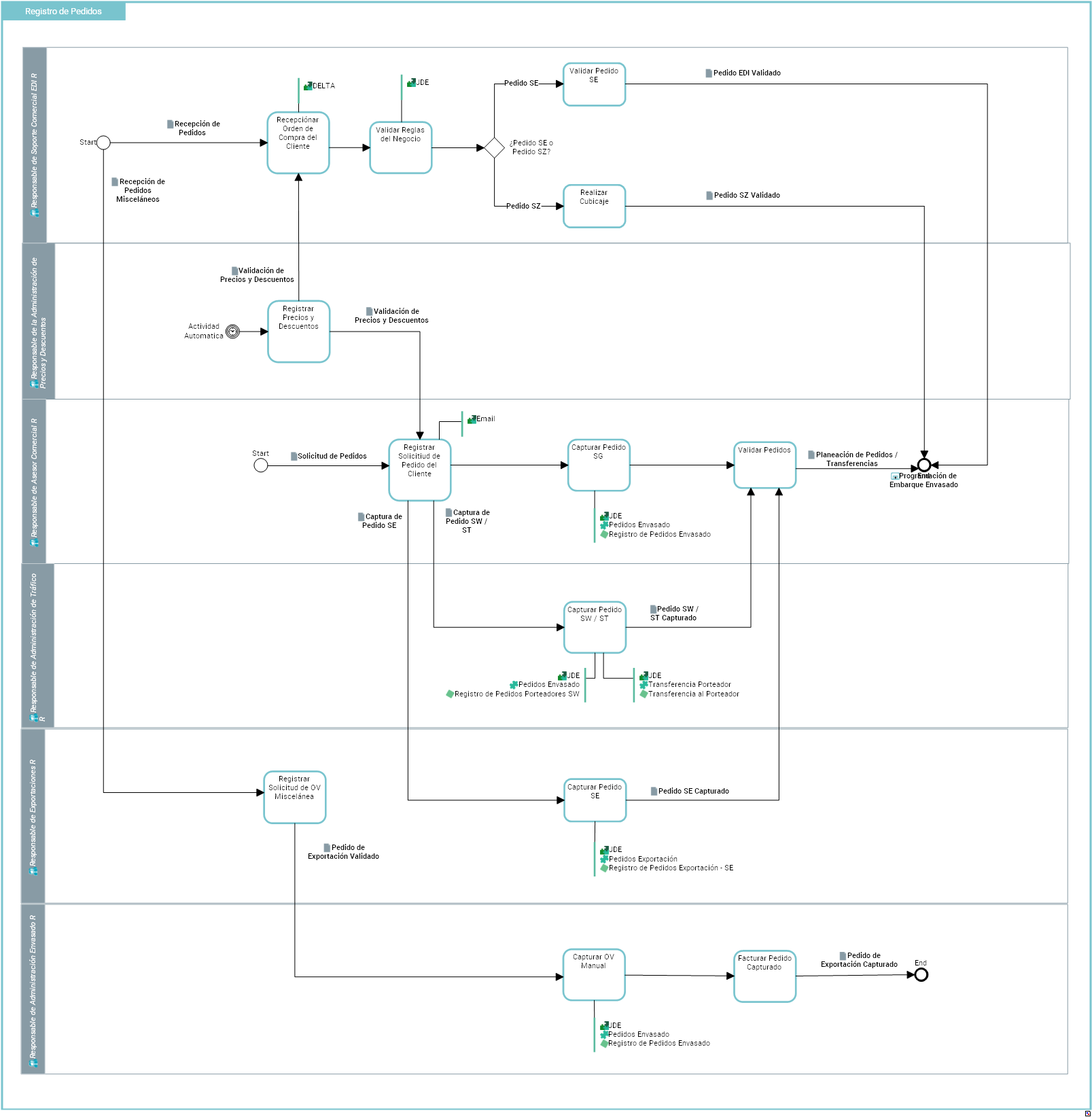This screenshot has width=1092, height=1117.
Task: Click the JDE icon under Capturar Pedido SG
Action: [604, 516]
